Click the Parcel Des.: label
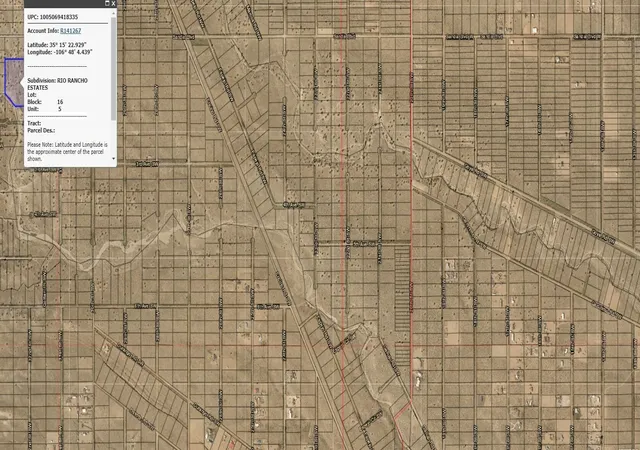Screen dimensions: 640x450 coord(41,131)
